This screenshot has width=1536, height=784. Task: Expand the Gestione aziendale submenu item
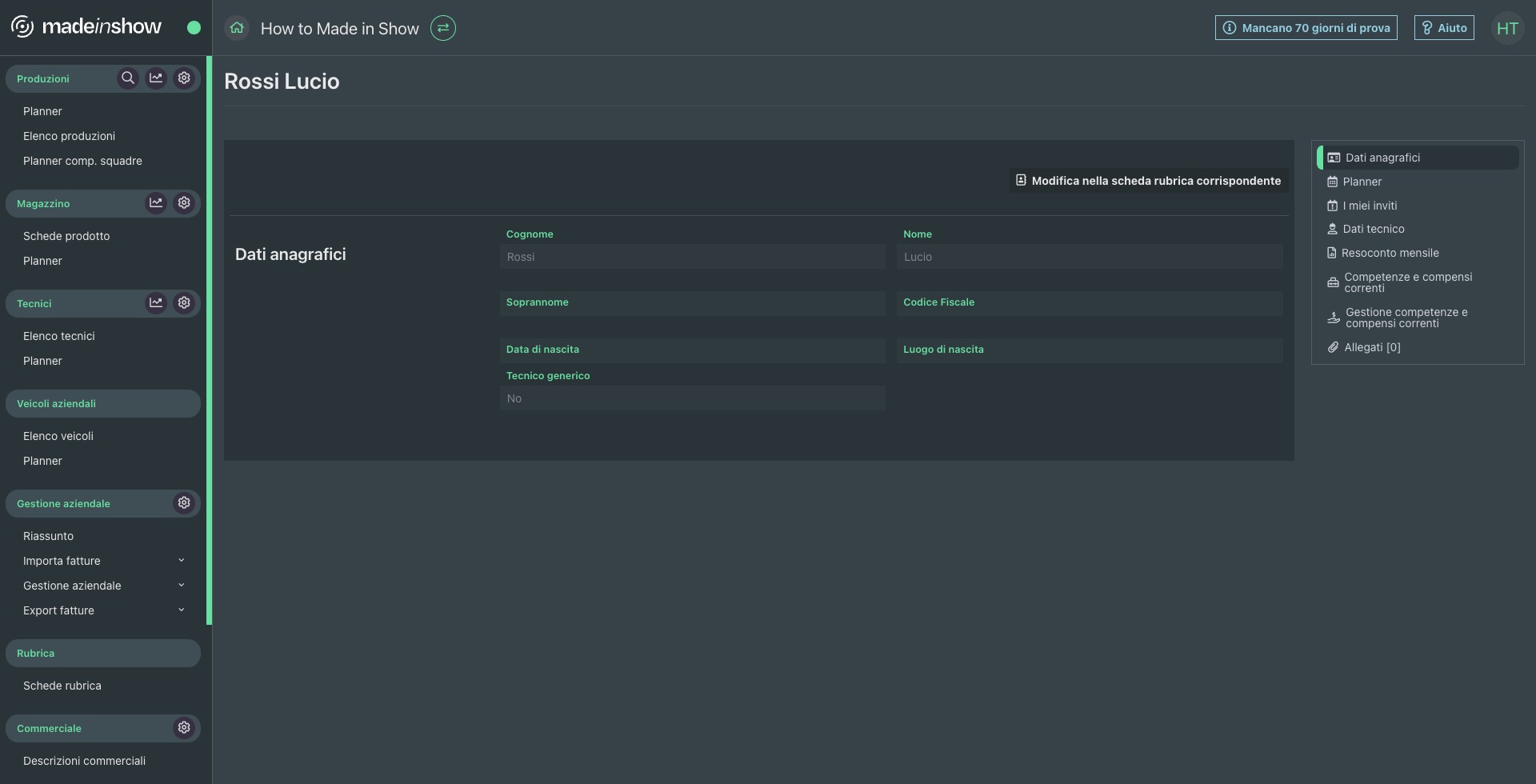182,586
